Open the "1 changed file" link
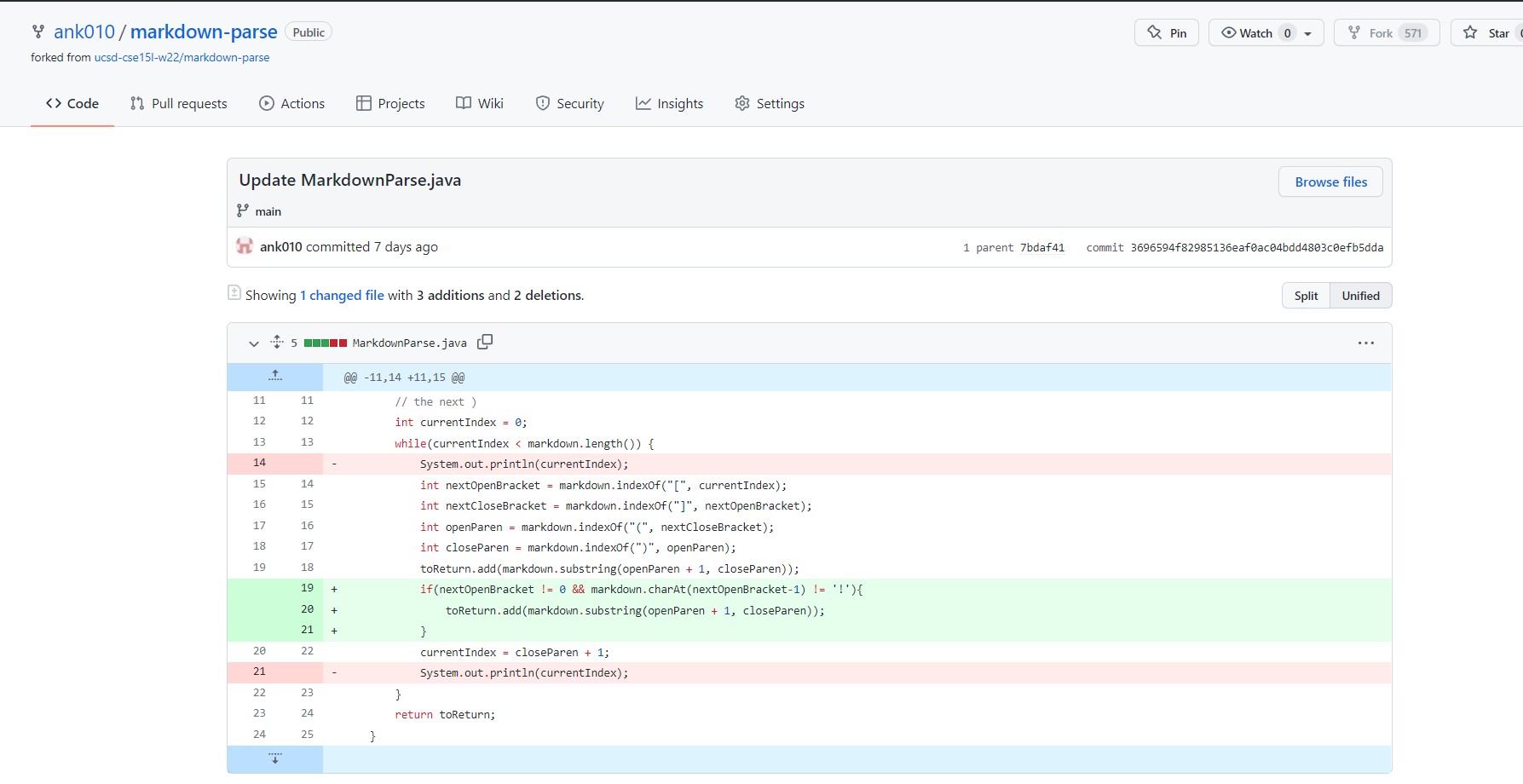The image size is (1523, 784). click(342, 295)
